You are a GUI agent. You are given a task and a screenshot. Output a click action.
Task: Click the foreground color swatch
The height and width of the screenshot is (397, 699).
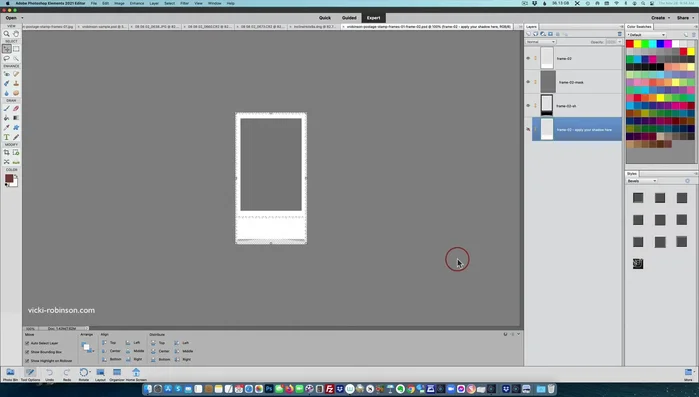[9, 178]
